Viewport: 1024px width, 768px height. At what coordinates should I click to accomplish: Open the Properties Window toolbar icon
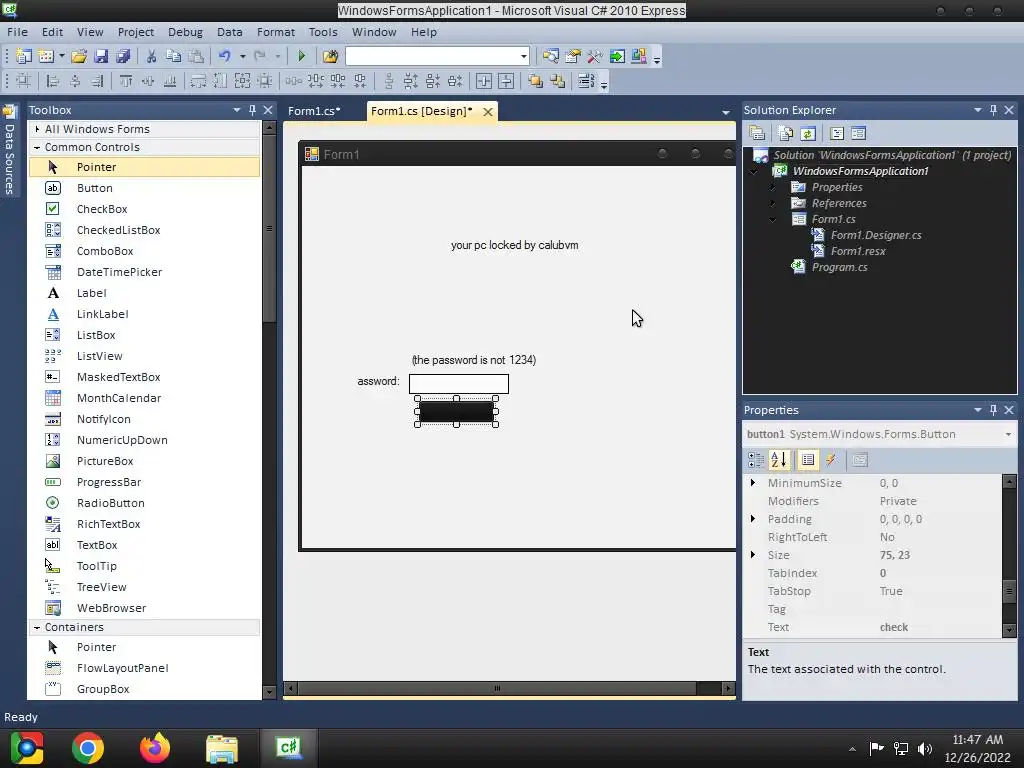pyautogui.click(x=573, y=56)
